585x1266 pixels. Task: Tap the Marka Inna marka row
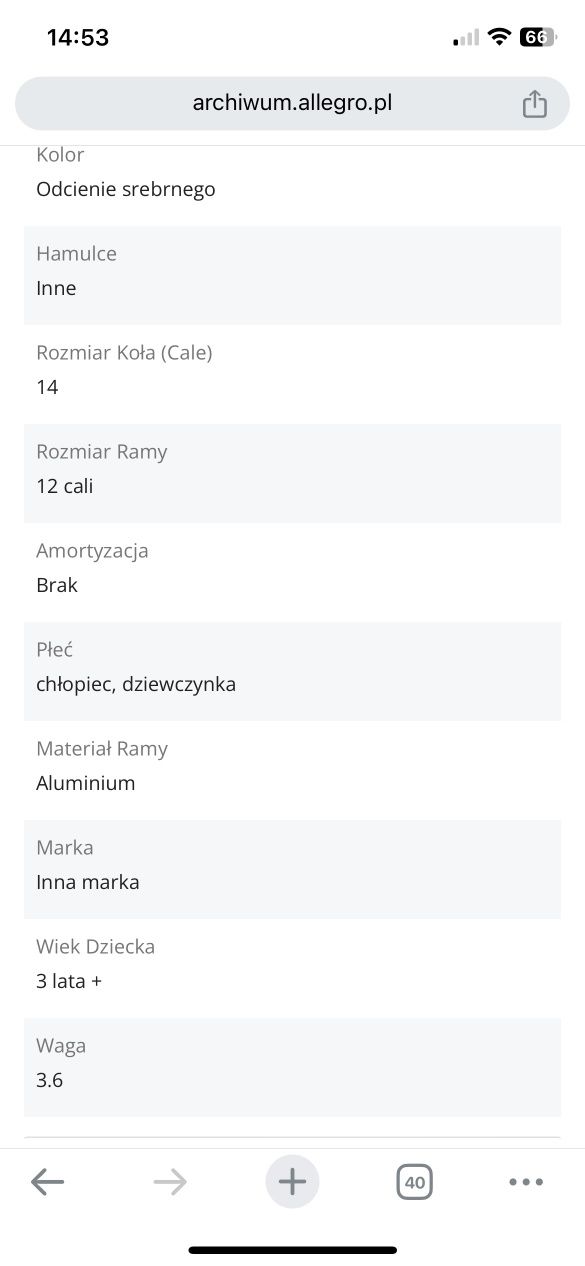(x=292, y=869)
